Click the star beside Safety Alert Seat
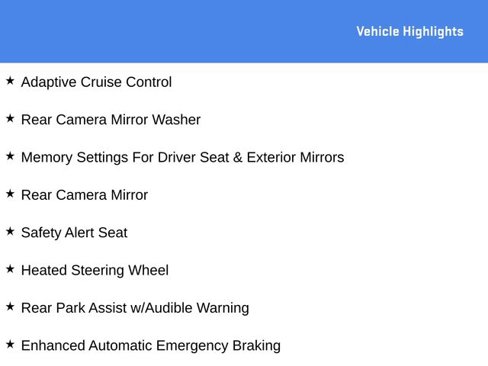The image size is (488, 366). tap(10, 231)
